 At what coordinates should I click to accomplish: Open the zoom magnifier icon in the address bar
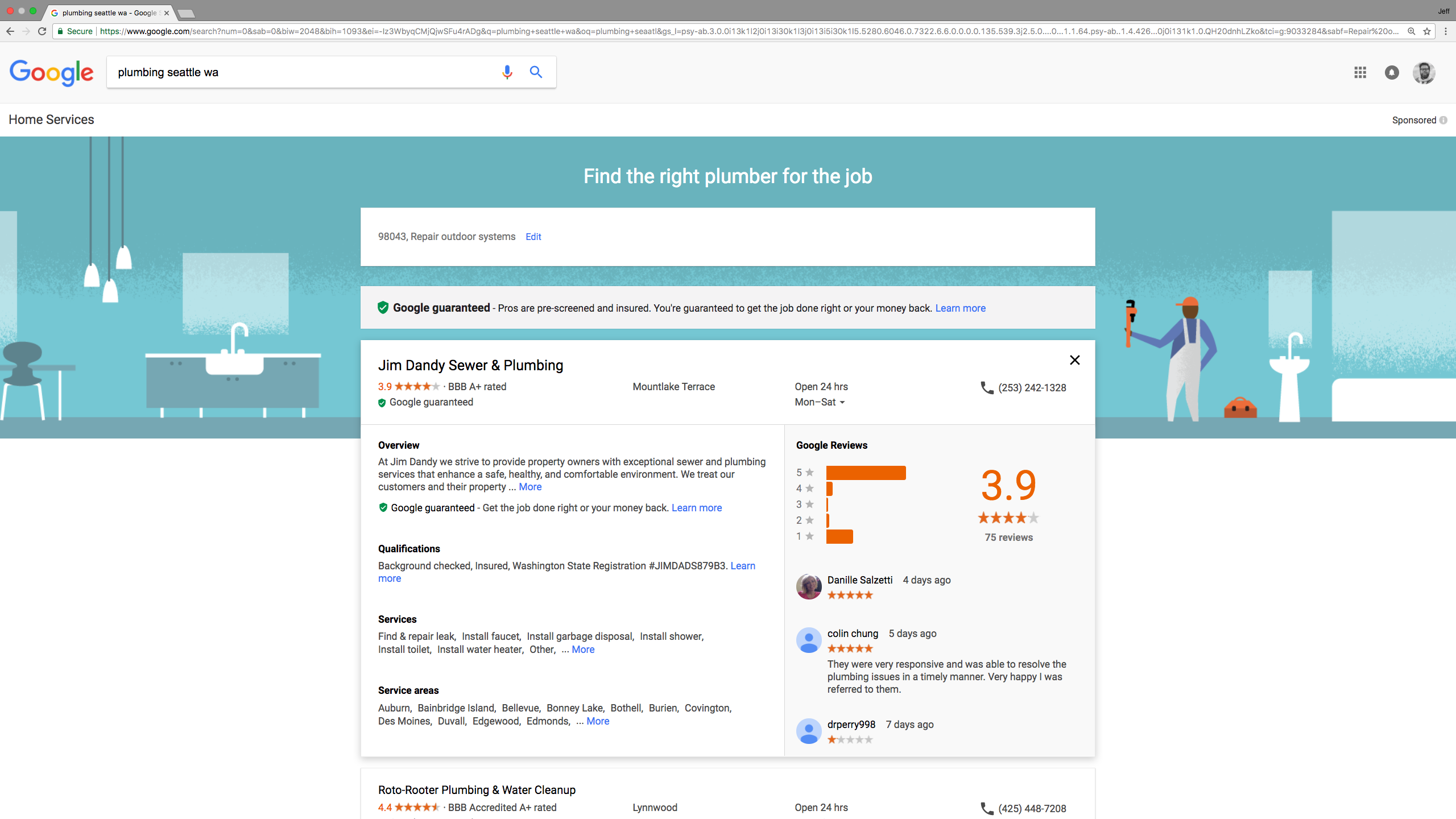1411,31
